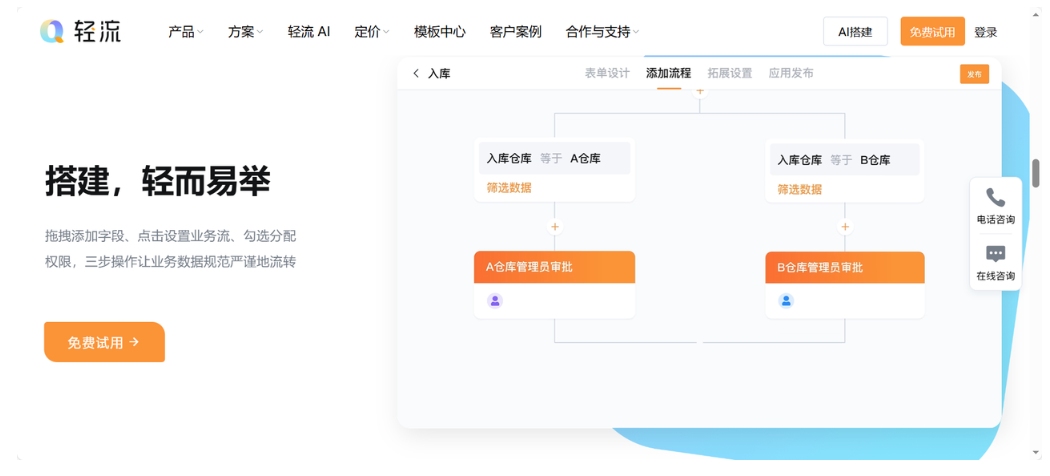1050x476 pixels.
Task: Click the header 免费试用 button
Action: pyautogui.click(x=932, y=31)
